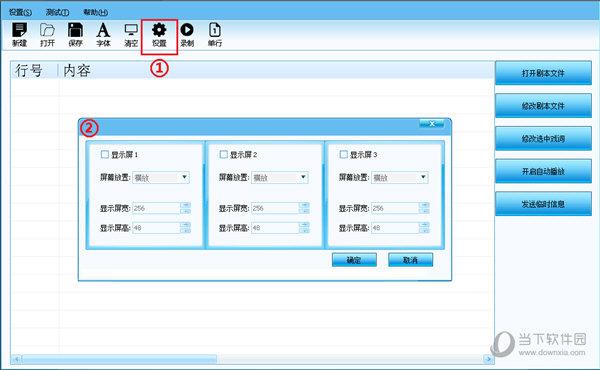Click the scrollbar right arrow
This screenshot has width=600, height=370.
click(488, 359)
